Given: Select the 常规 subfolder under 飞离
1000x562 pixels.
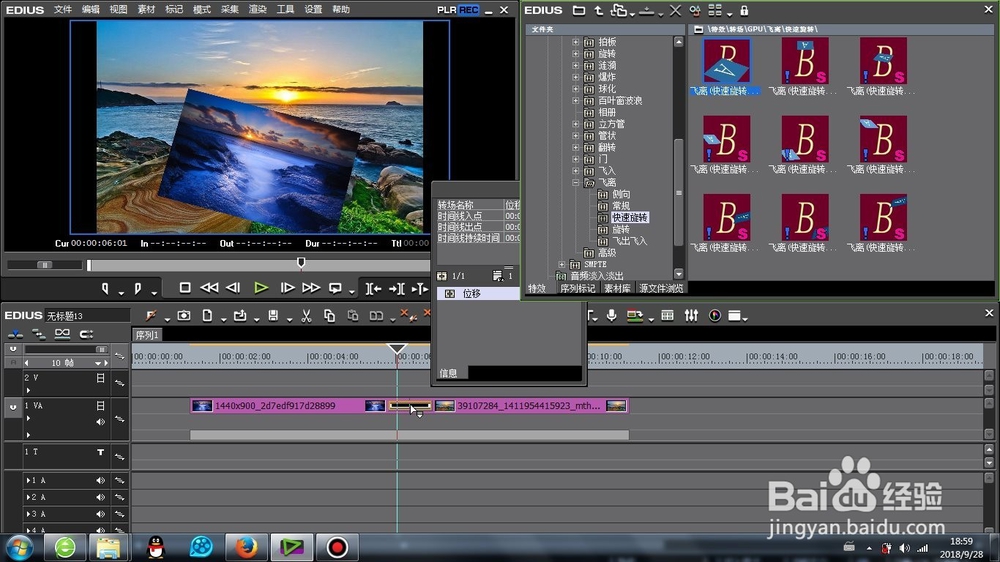Looking at the screenshot, I should (621, 206).
